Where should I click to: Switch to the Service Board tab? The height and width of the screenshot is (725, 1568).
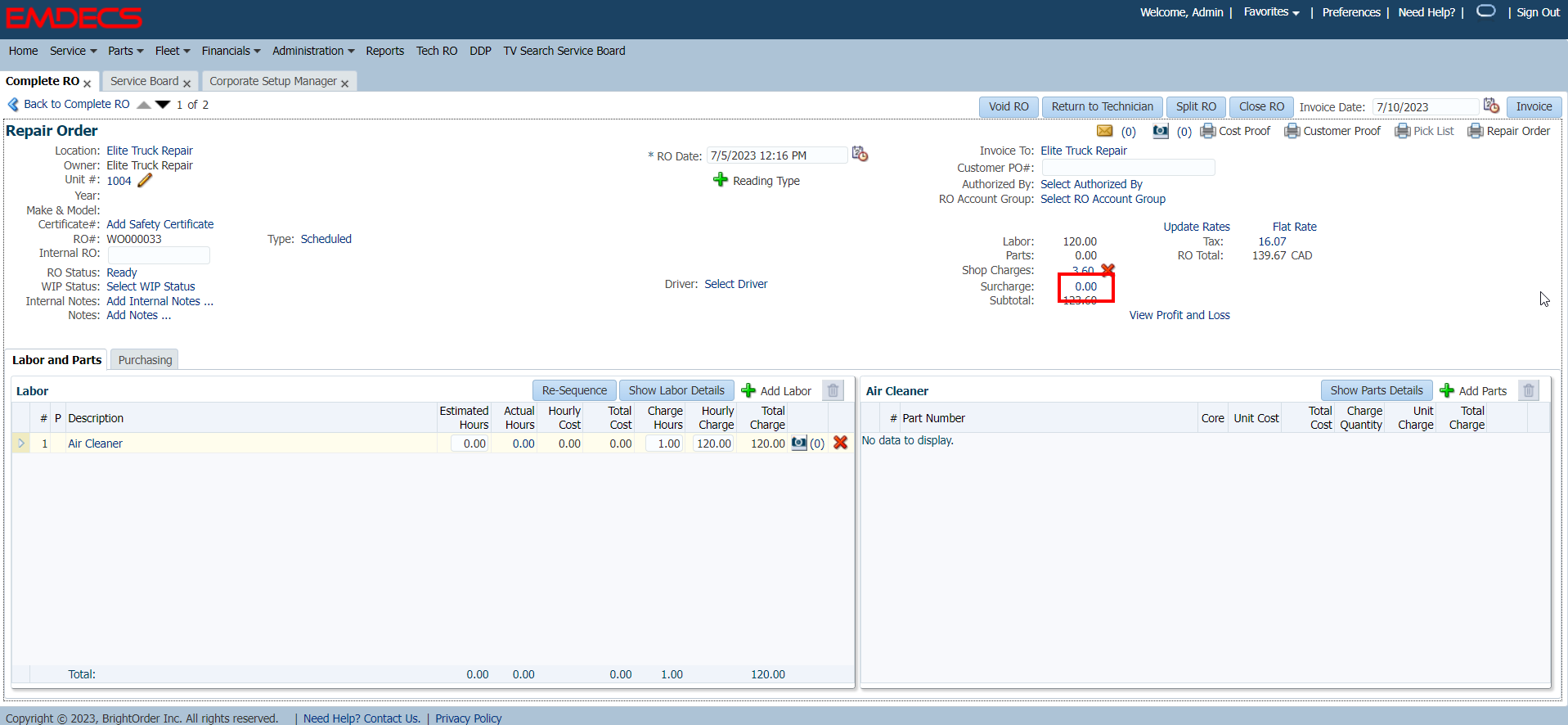[x=144, y=81]
